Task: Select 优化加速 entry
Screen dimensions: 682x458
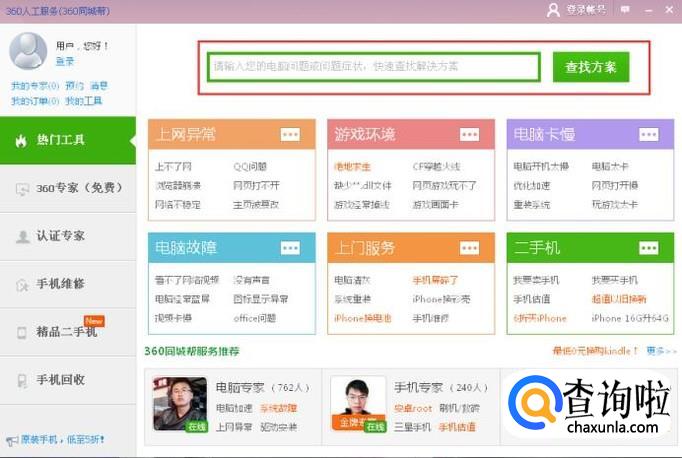Action: pos(532,186)
